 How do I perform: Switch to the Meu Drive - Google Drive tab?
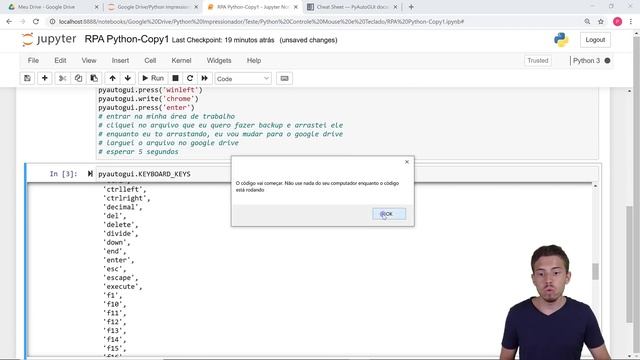(47, 7)
